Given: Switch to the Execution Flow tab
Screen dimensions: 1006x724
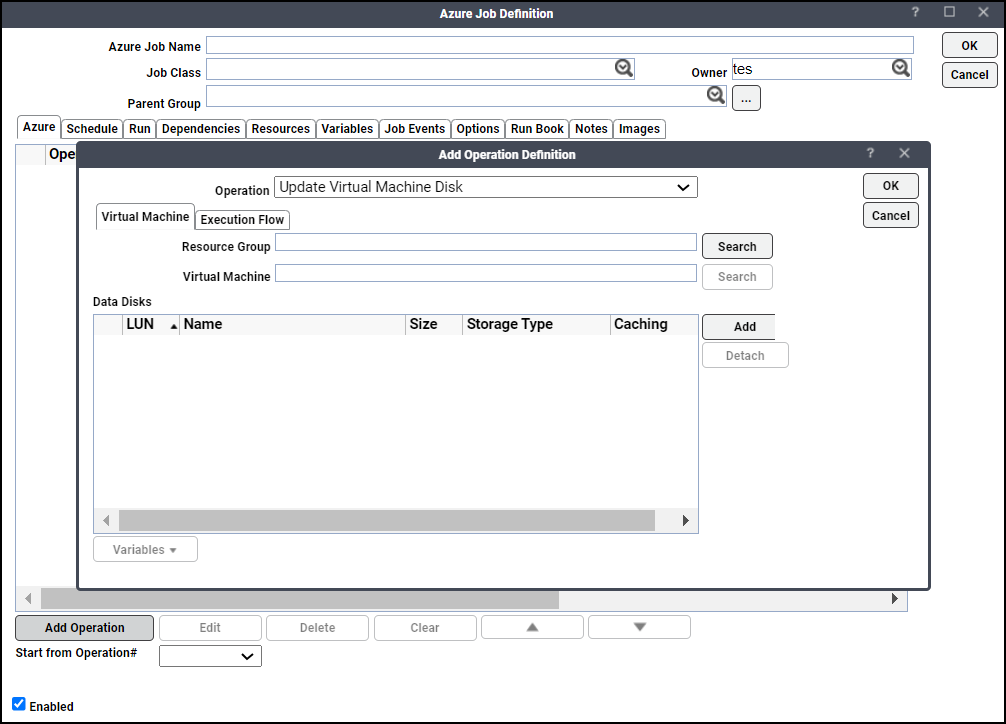Looking at the screenshot, I should (x=243, y=220).
